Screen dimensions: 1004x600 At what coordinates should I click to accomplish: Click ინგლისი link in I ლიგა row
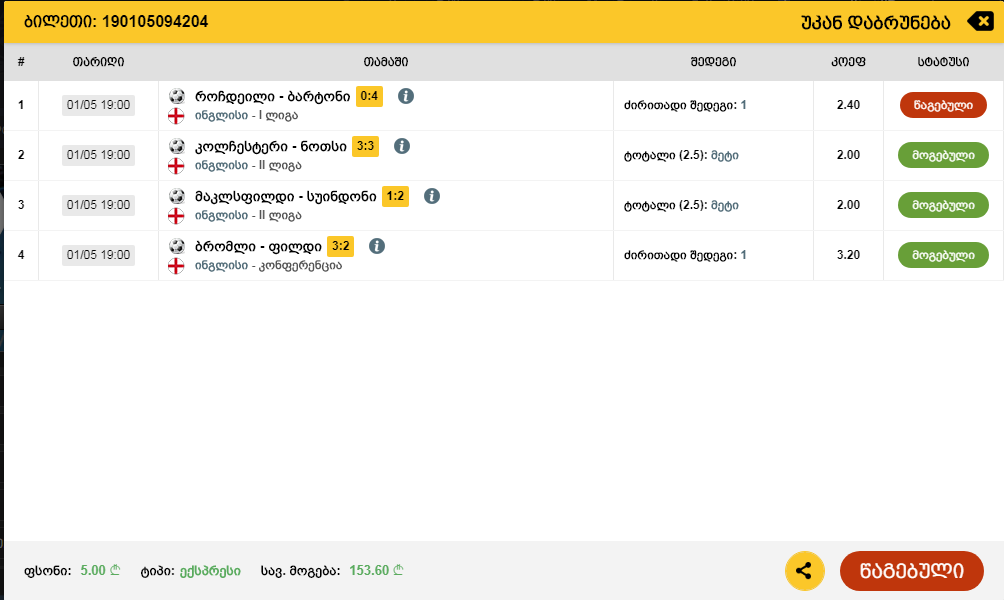[221, 116]
